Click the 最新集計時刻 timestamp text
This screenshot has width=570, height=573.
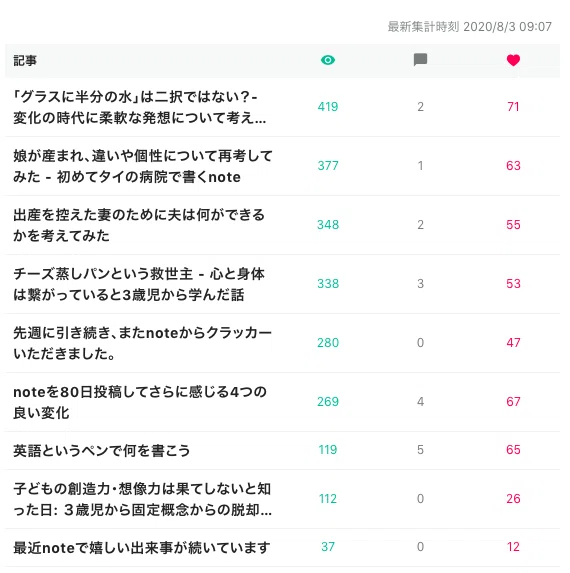coord(470,27)
